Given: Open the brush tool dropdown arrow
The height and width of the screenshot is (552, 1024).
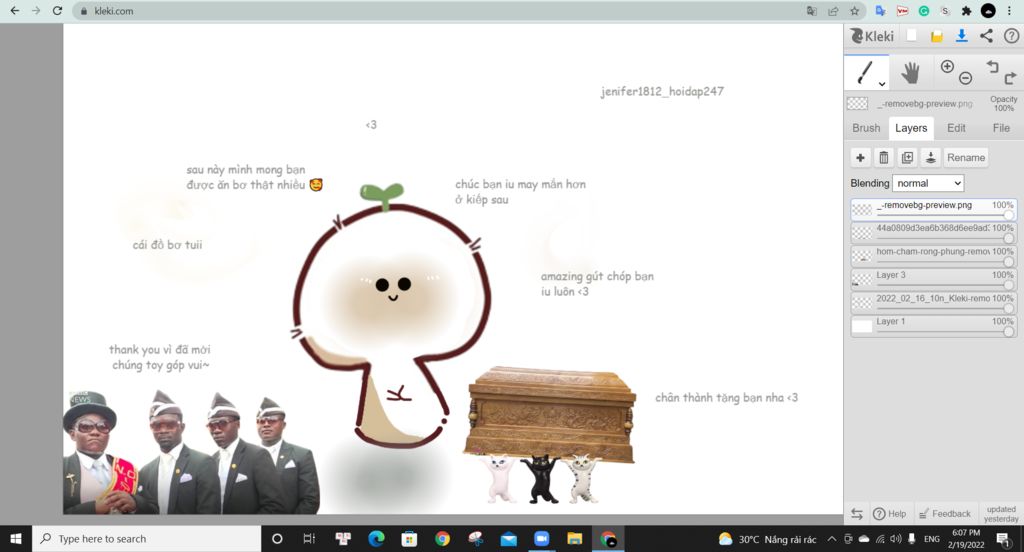Looking at the screenshot, I should click(882, 84).
